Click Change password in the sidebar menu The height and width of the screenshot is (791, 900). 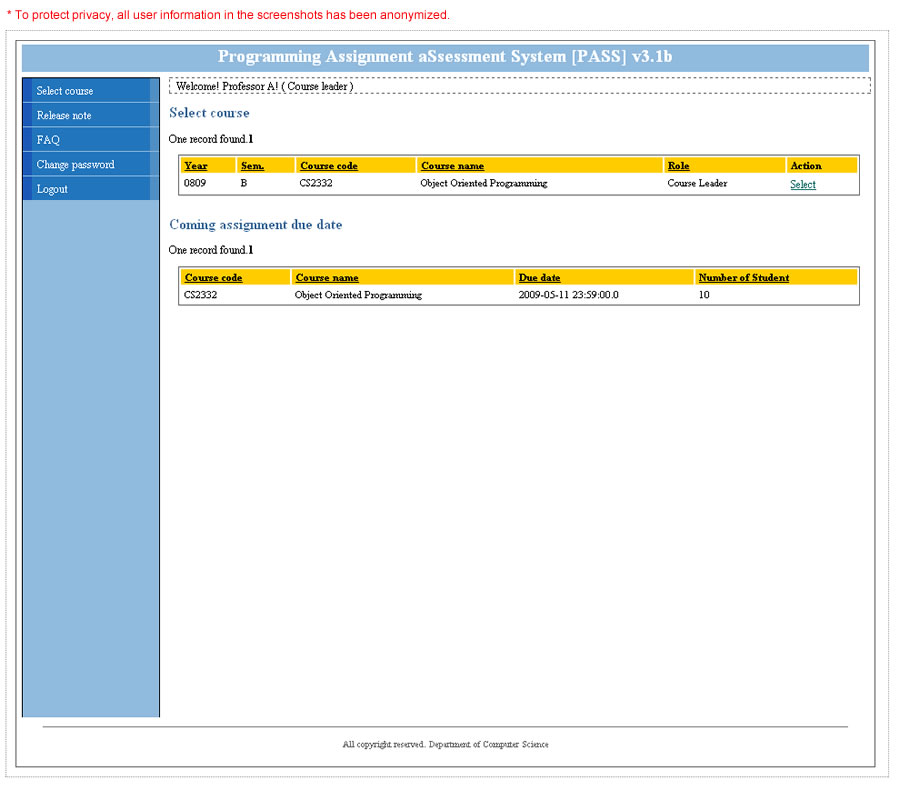click(x=75, y=165)
